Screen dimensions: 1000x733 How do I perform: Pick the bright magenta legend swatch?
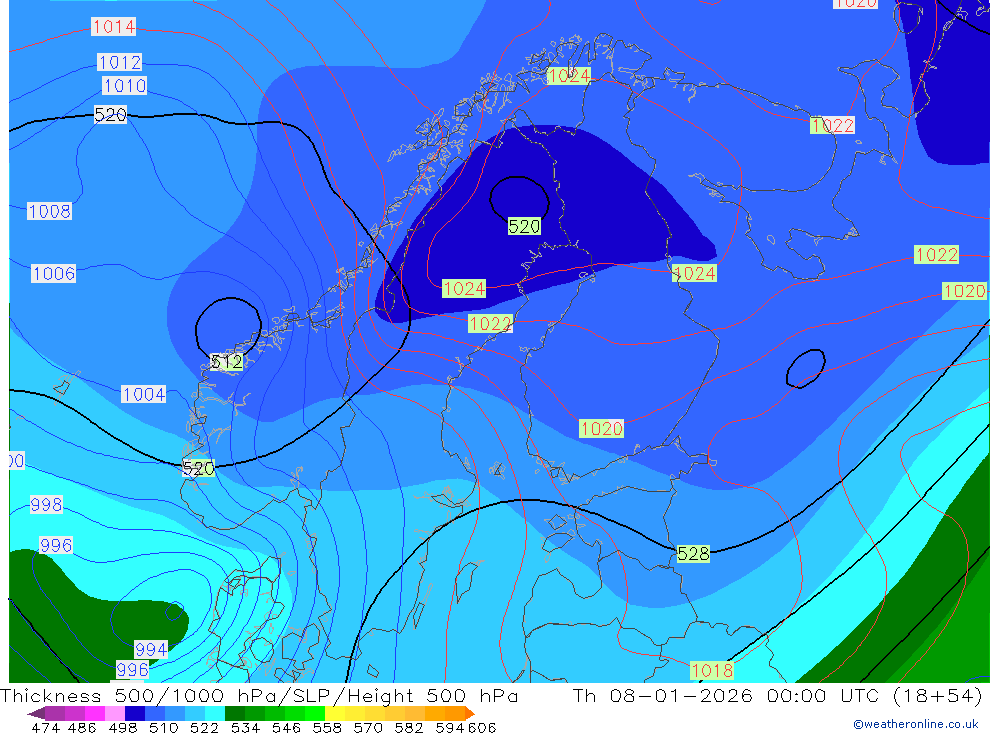click(x=95, y=713)
